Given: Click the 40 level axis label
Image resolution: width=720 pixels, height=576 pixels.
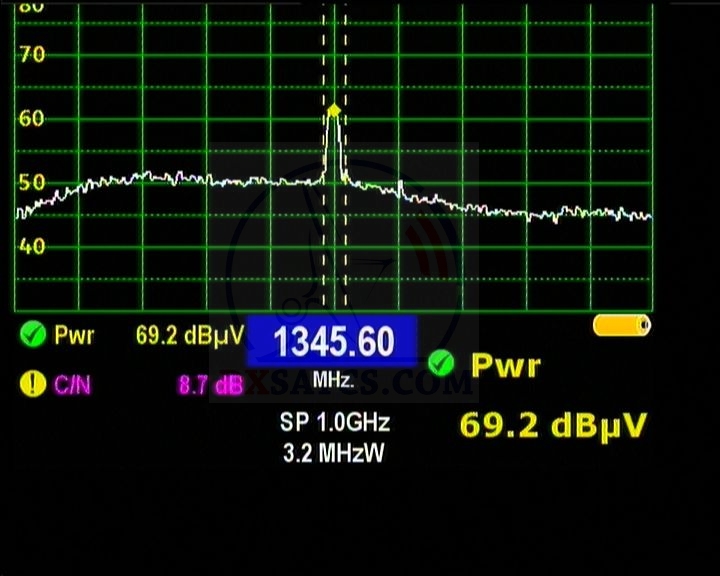Looking at the screenshot, I should 32,246.
